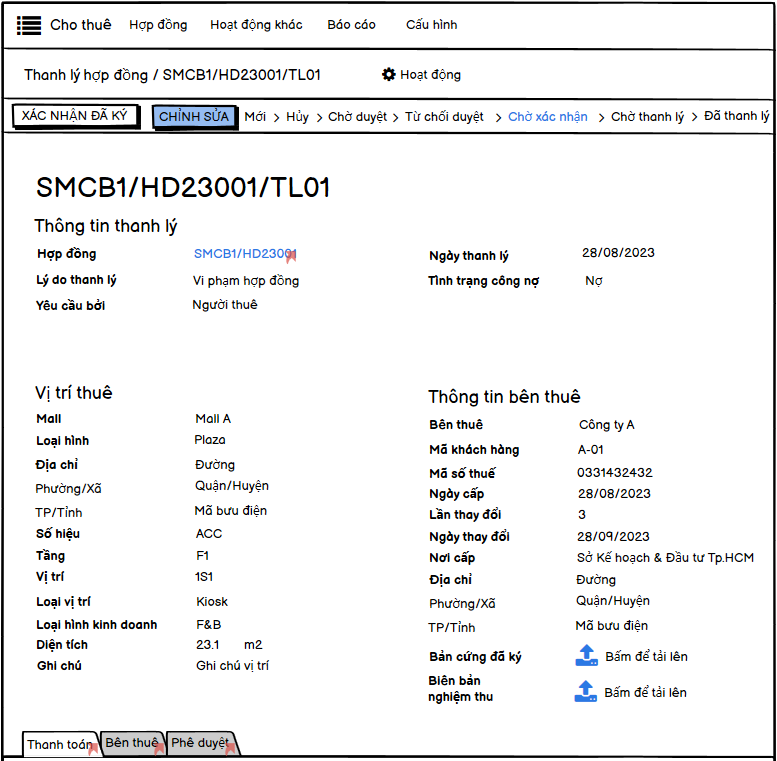Viewport: 777px width, 761px height.
Task: Click Bấm để tải lên for Biên bản nghiệm thu
Action: point(645,693)
